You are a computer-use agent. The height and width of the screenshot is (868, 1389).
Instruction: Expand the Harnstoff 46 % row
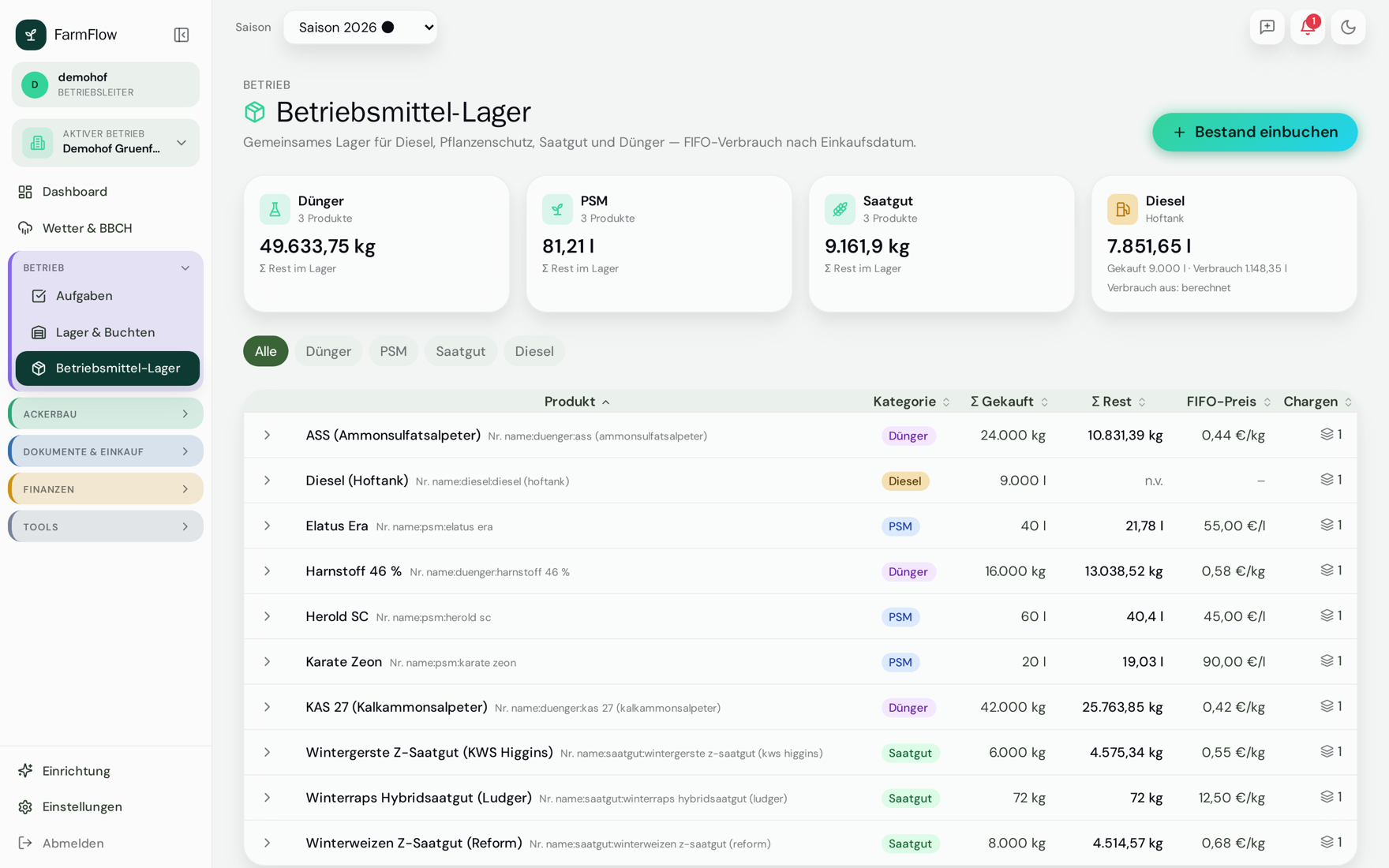pos(268,571)
